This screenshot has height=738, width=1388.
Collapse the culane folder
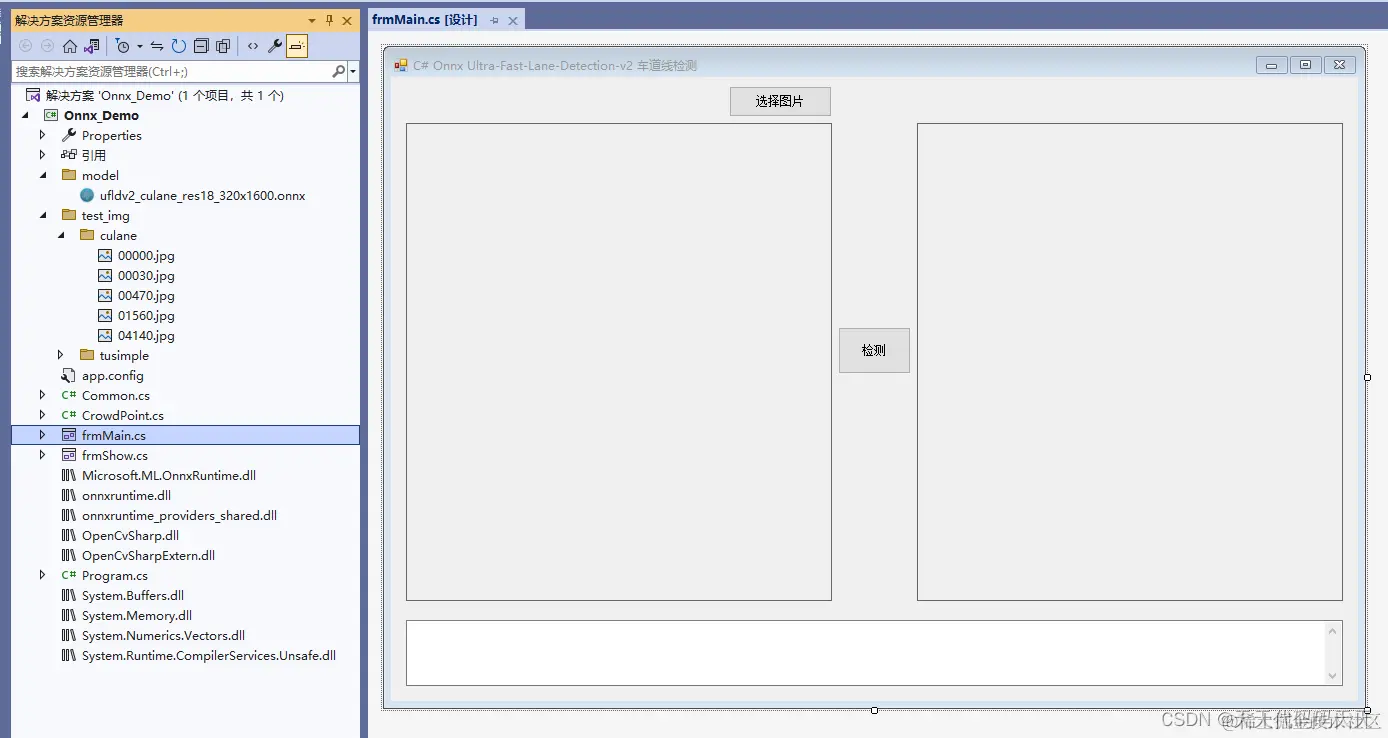click(x=61, y=235)
